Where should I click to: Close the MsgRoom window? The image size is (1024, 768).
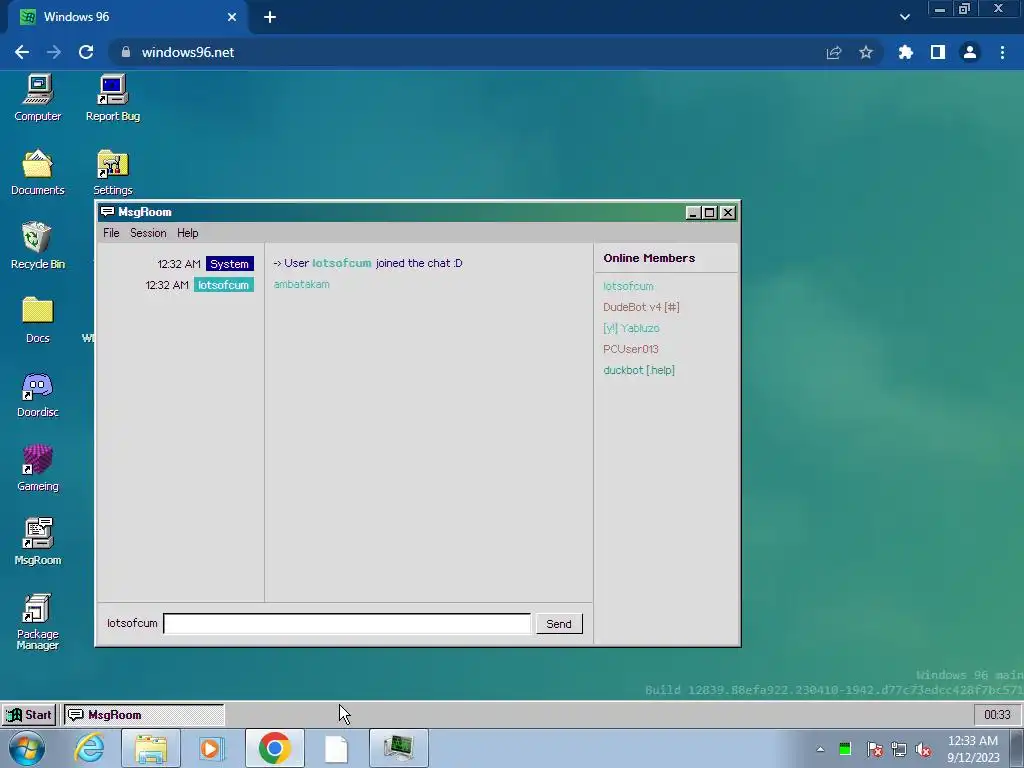point(728,212)
